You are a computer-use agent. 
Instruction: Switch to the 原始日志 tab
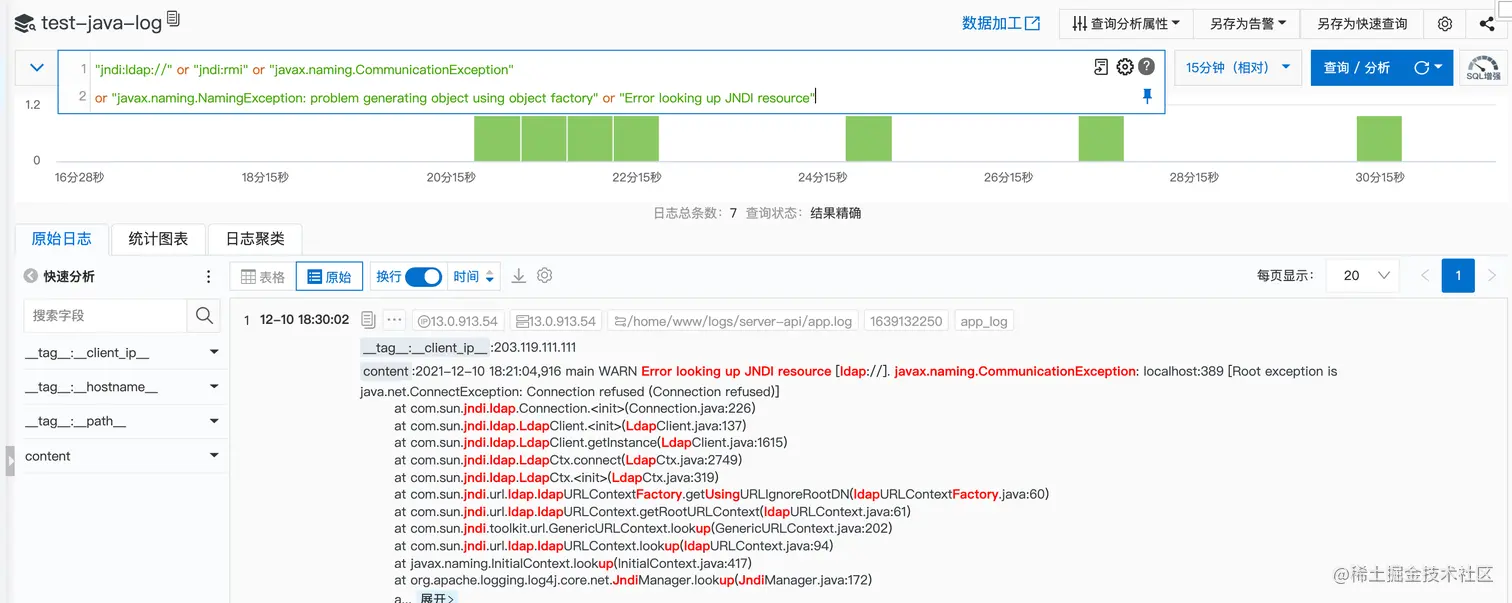[x=62, y=239]
